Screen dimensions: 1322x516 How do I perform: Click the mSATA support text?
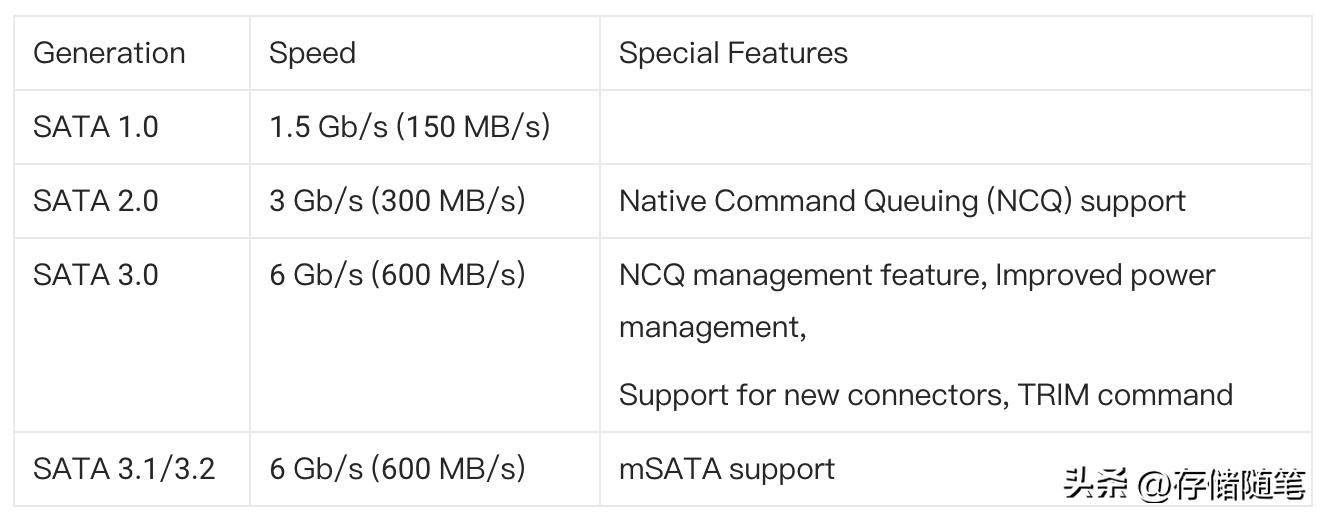click(x=727, y=469)
